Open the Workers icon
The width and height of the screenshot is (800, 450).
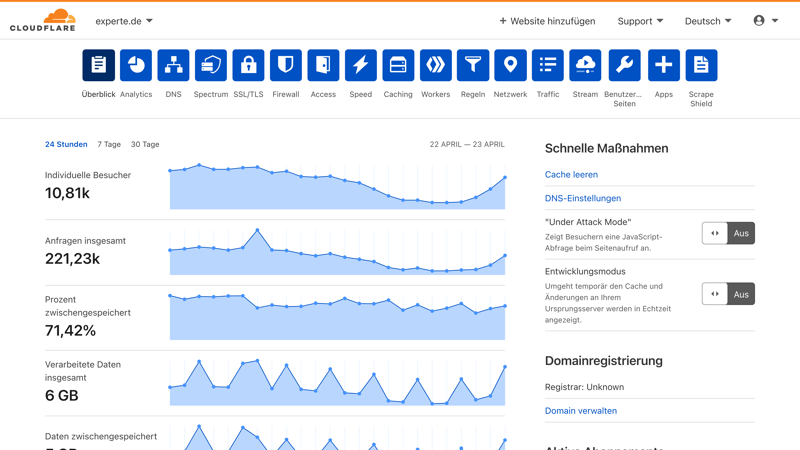[436, 65]
